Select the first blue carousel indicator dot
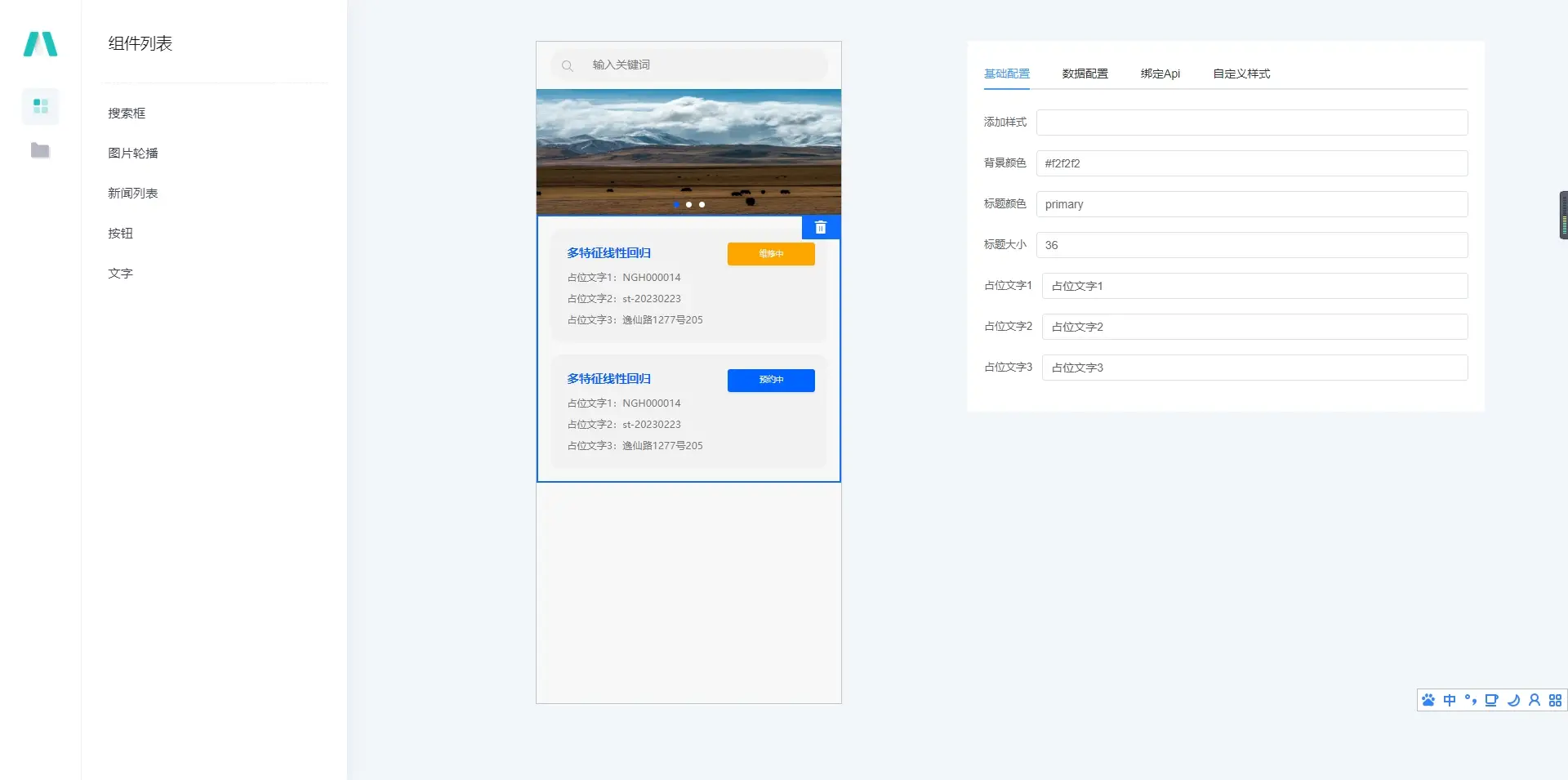Image resolution: width=1568 pixels, height=780 pixels. (676, 205)
